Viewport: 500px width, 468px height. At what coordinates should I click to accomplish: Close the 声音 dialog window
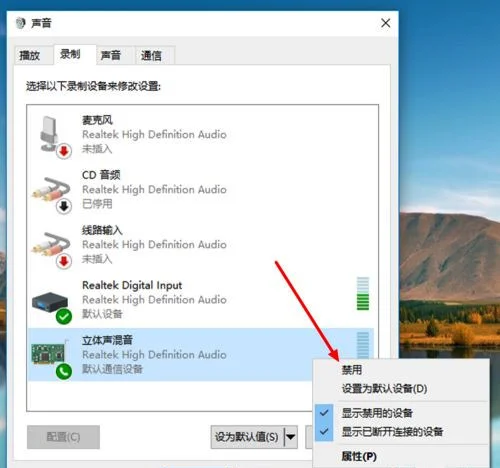(386, 23)
